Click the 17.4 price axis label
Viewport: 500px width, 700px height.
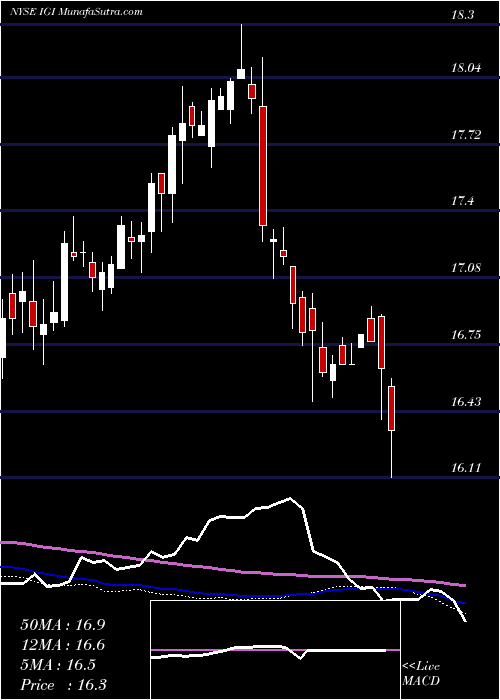pyautogui.click(x=462, y=201)
